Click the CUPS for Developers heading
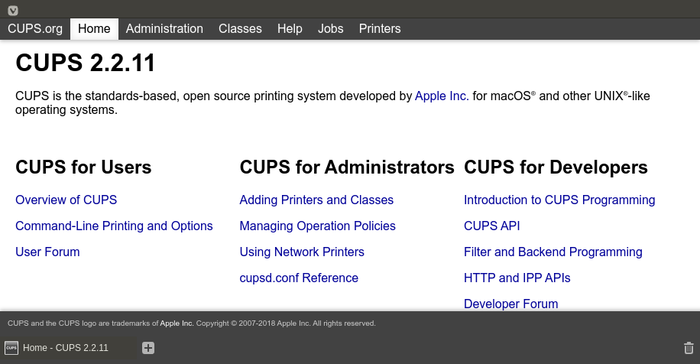Image resolution: width=700 pixels, height=364 pixels. coord(556,167)
